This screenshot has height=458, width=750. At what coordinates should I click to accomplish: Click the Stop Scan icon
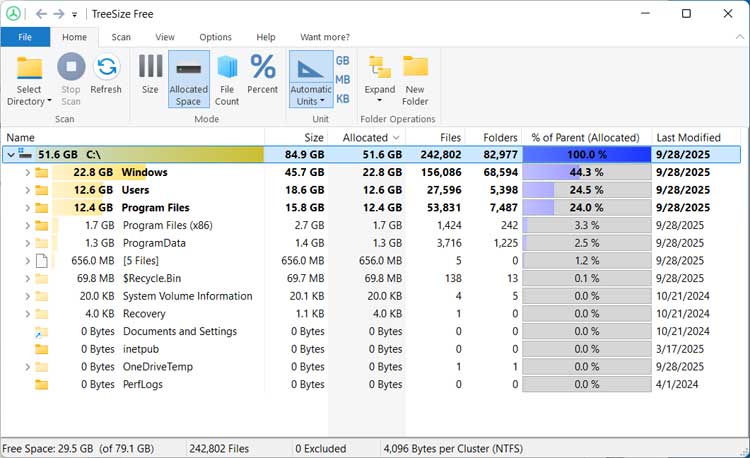[x=71, y=66]
